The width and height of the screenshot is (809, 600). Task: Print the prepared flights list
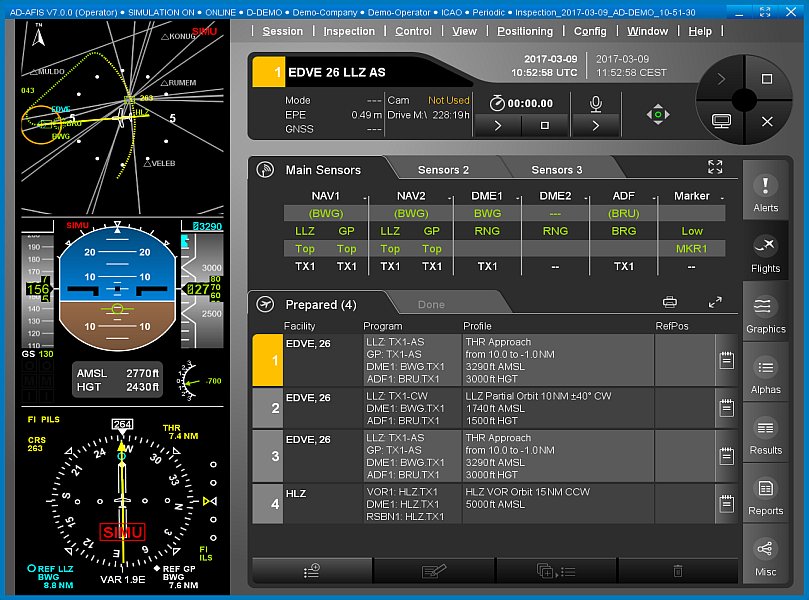[x=670, y=302]
